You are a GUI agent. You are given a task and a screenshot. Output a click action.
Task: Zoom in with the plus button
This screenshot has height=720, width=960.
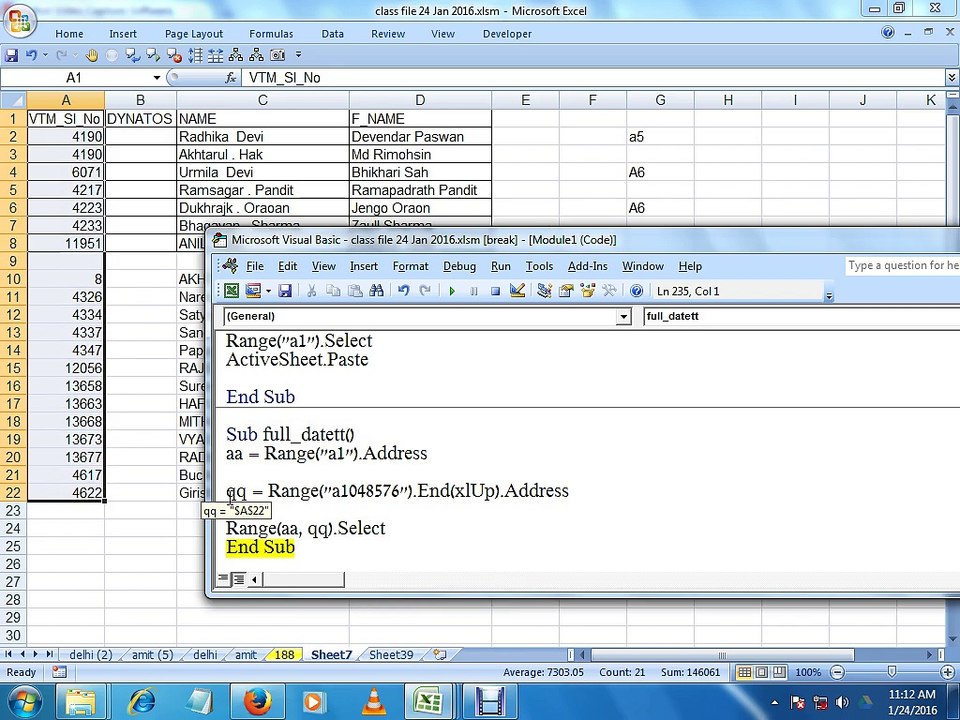(x=948, y=672)
